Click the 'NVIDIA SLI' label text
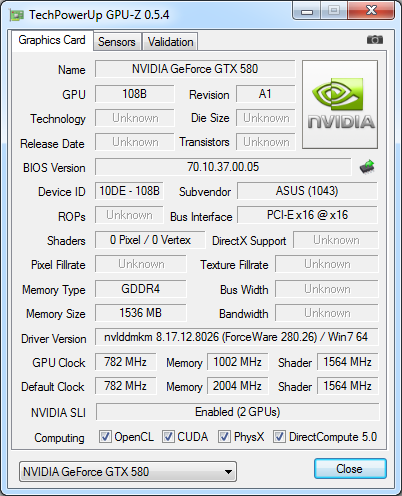Image resolution: width=402 pixels, height=496 pixels. point(58,413)
